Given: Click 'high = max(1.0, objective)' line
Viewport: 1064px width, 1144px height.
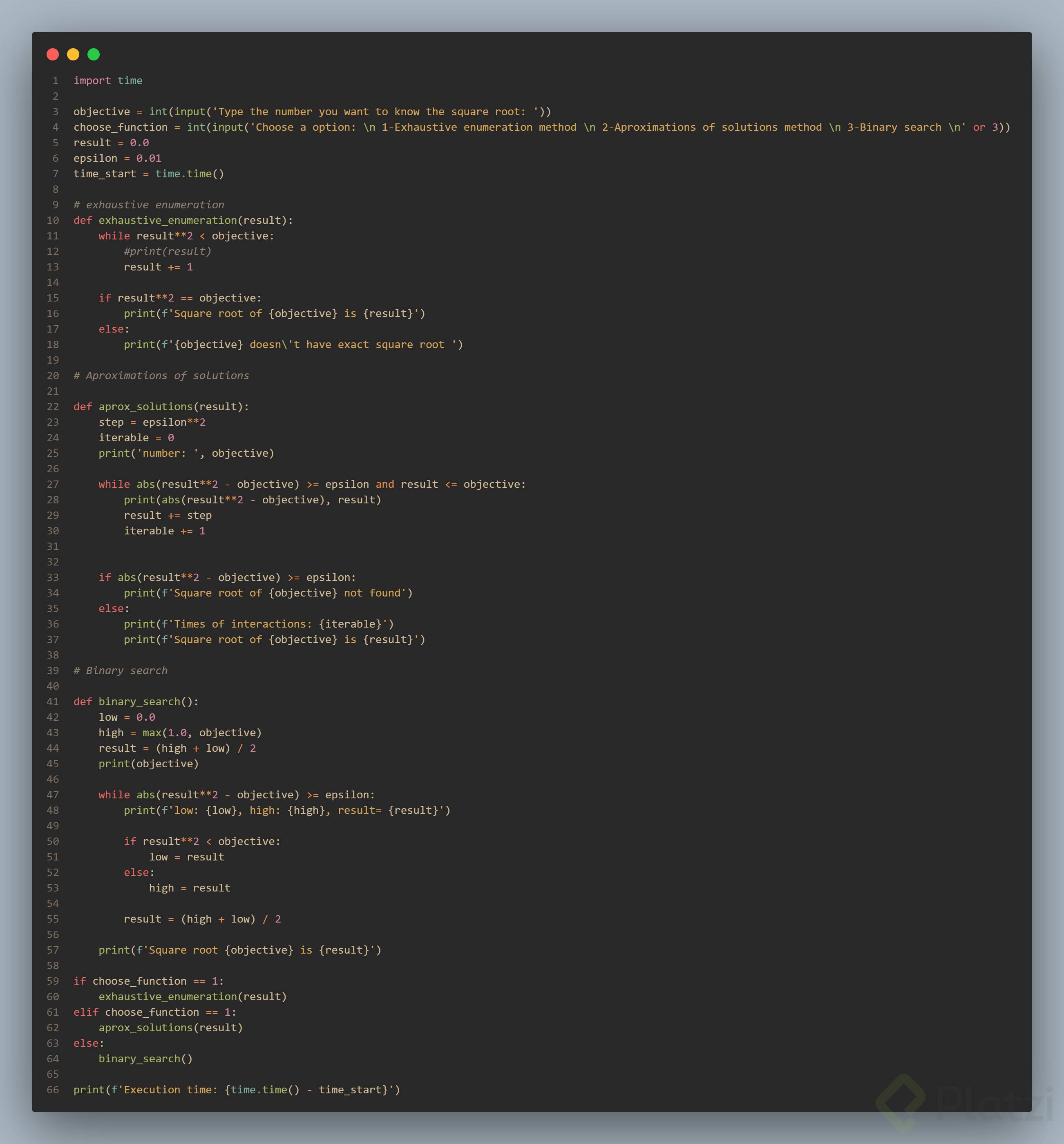Looking at the screenshot, I should pos(180,733).
